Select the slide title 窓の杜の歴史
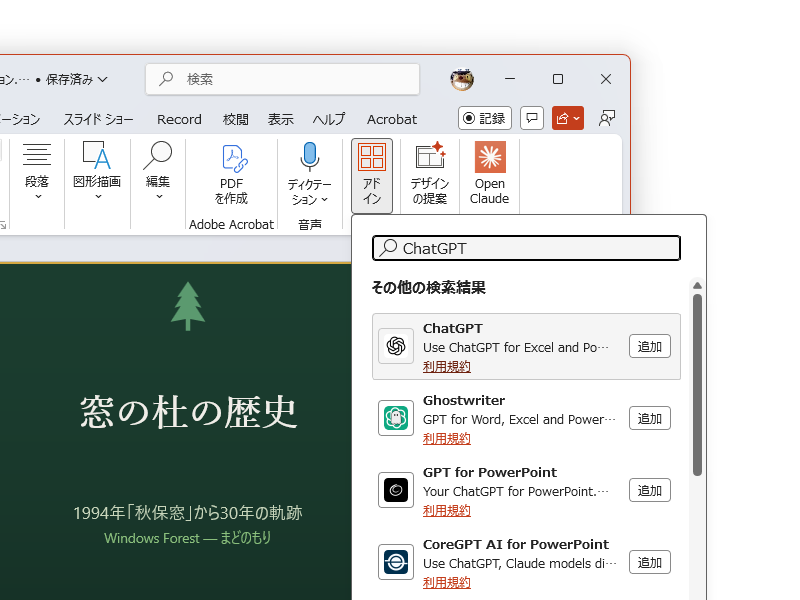 (189, 411)
